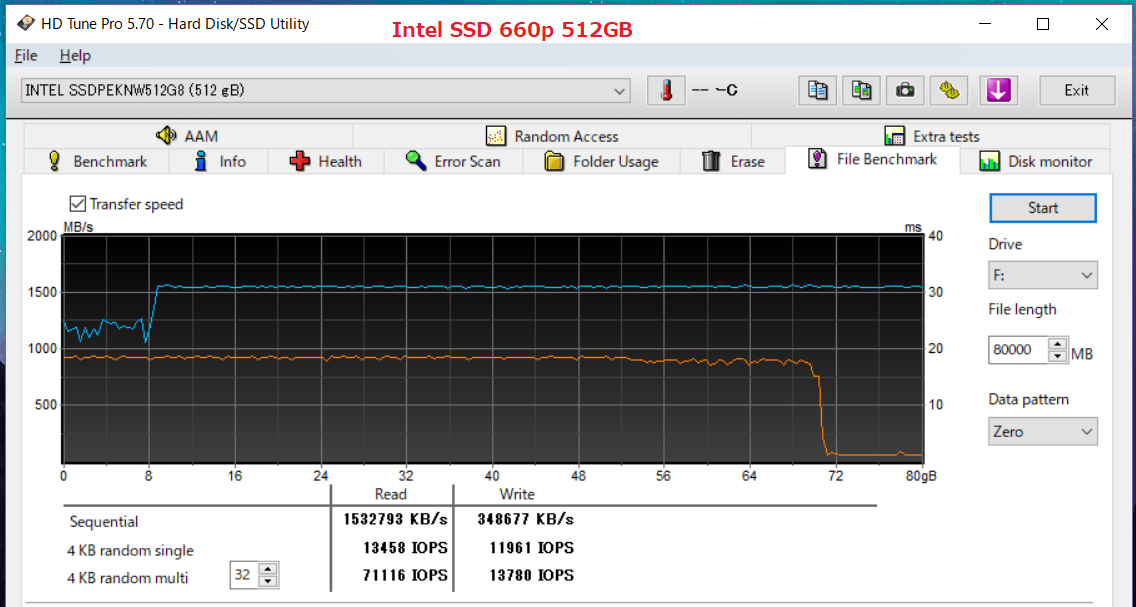
Task: Click the sequential read value 1532793 KB/s
Action: [x=395, y=519]
